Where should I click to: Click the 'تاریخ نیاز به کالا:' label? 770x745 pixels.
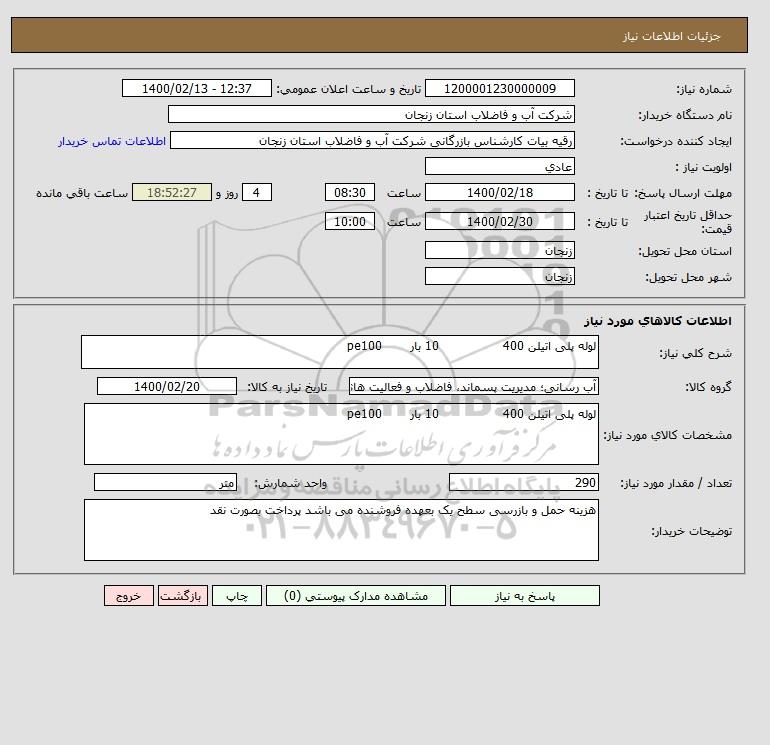(x=287, y=387)
